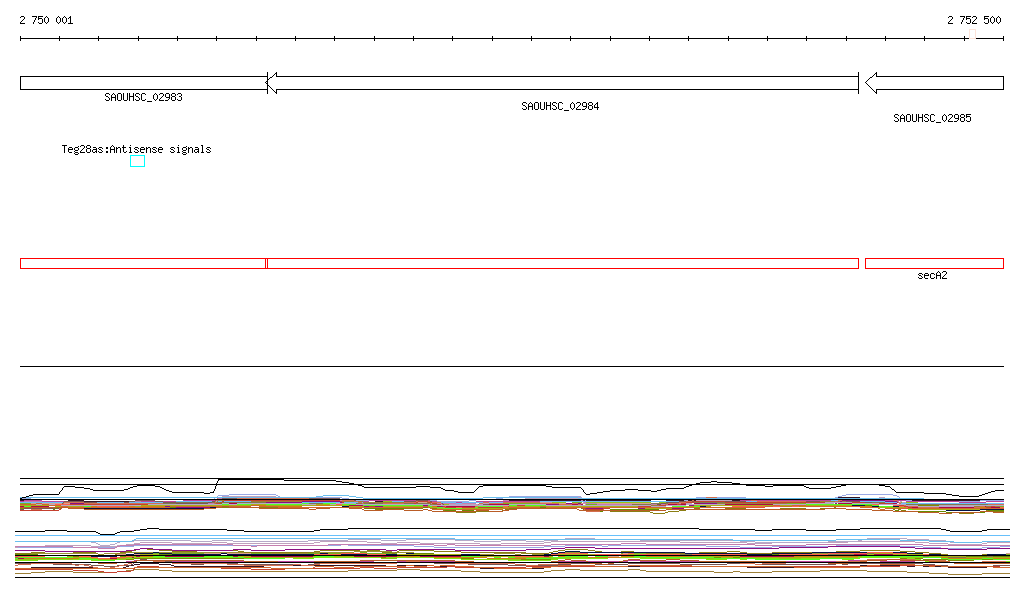This screenshot has width=1024, height=611.
Task: Click the pink marker on the ruler
Action: (x=972, y=35)
